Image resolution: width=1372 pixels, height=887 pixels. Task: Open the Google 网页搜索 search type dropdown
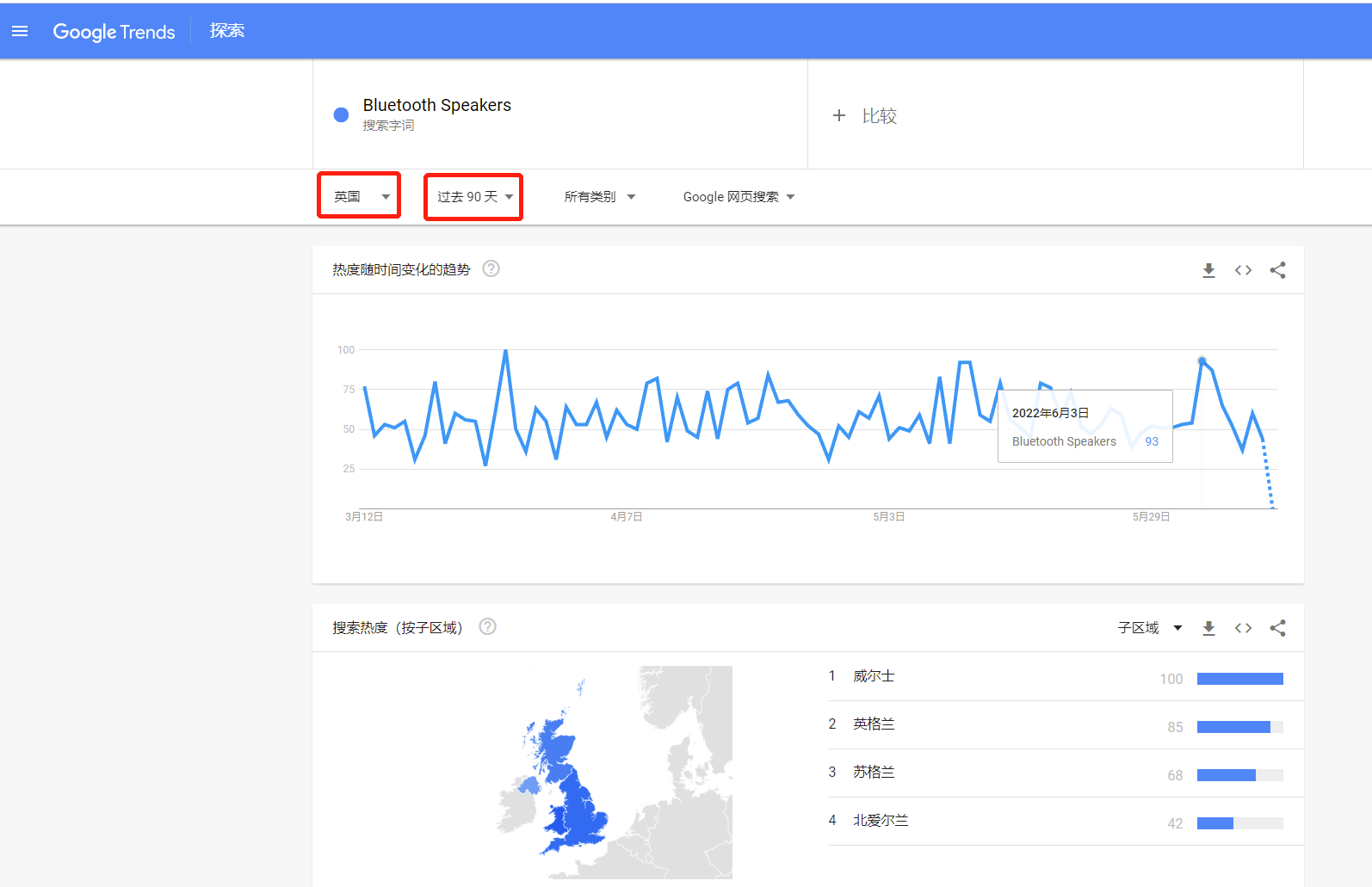739,197
